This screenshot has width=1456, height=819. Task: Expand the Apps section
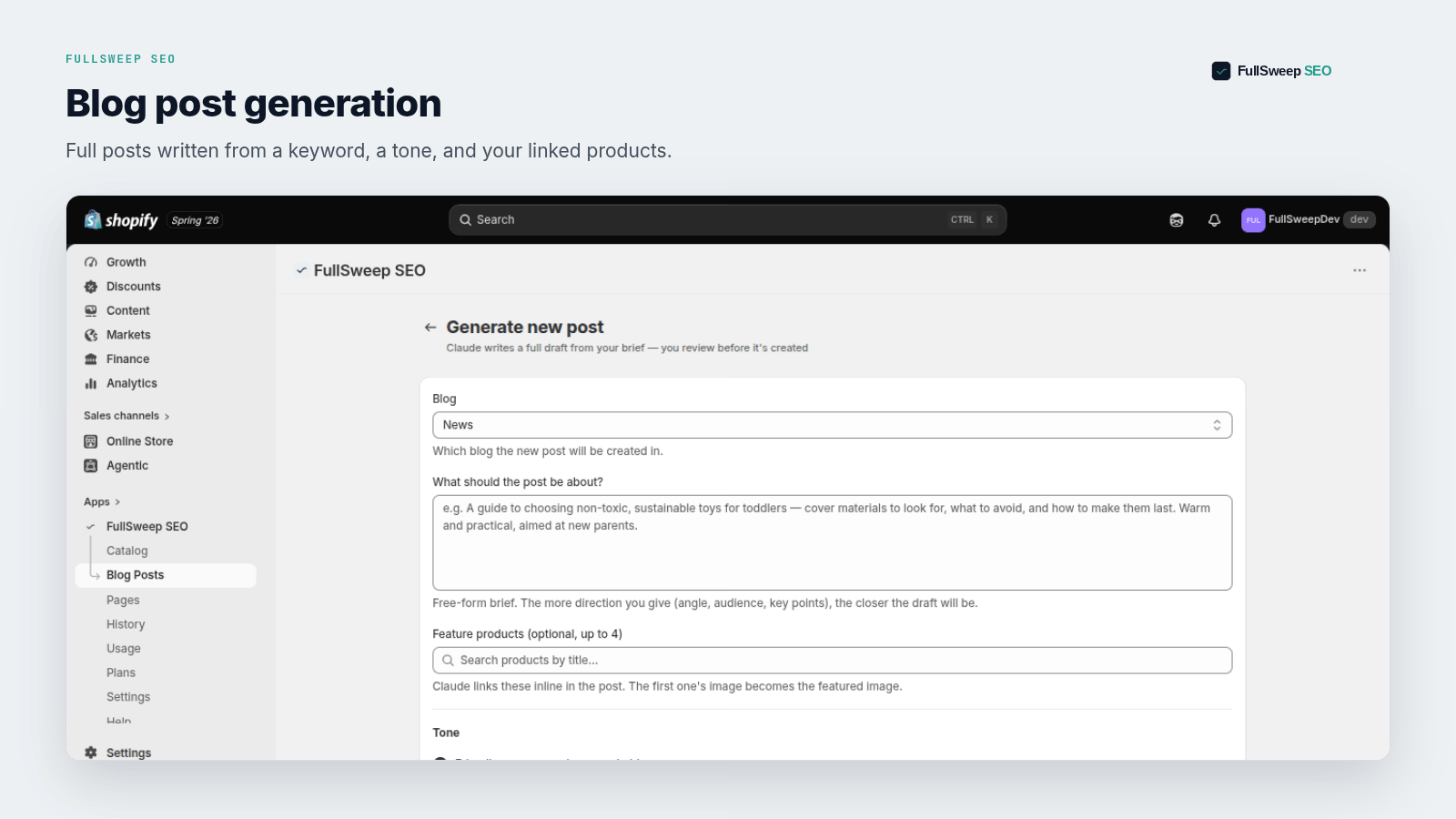click(x=102, y=502)
